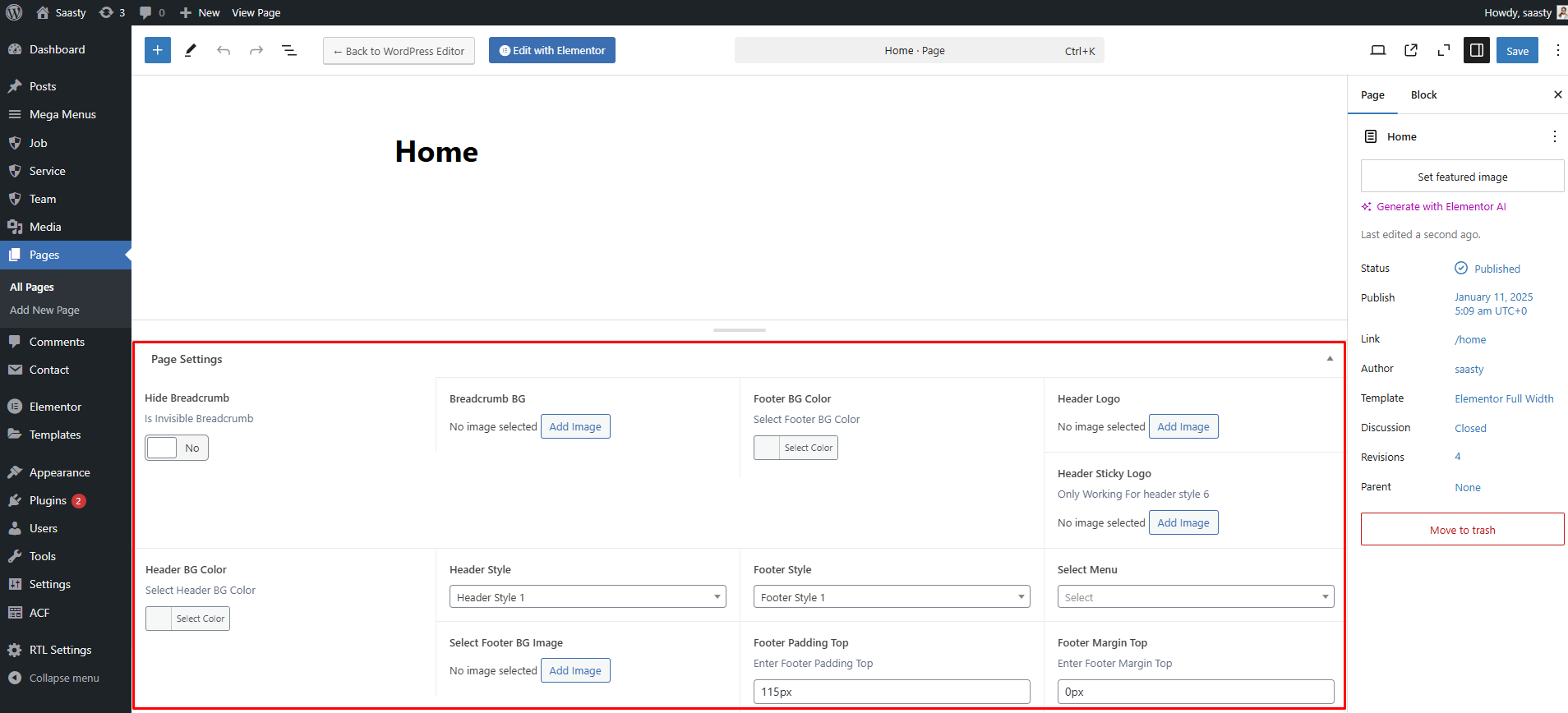
Task: Toggle the Settings sidebar panel icon
Action: coord(1477,50)
